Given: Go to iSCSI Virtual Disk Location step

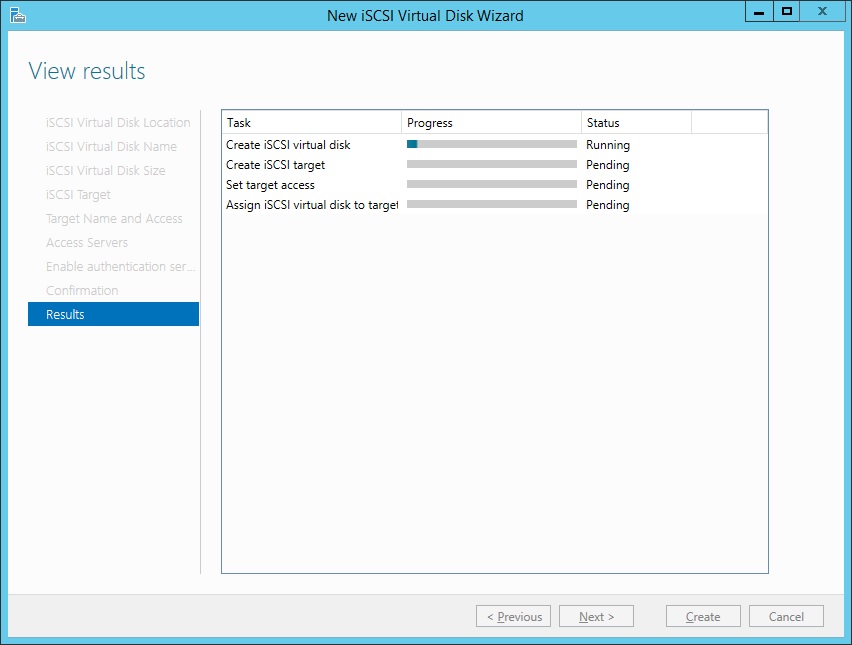Looking at the screenshot, I should click(x=118, y=122).
